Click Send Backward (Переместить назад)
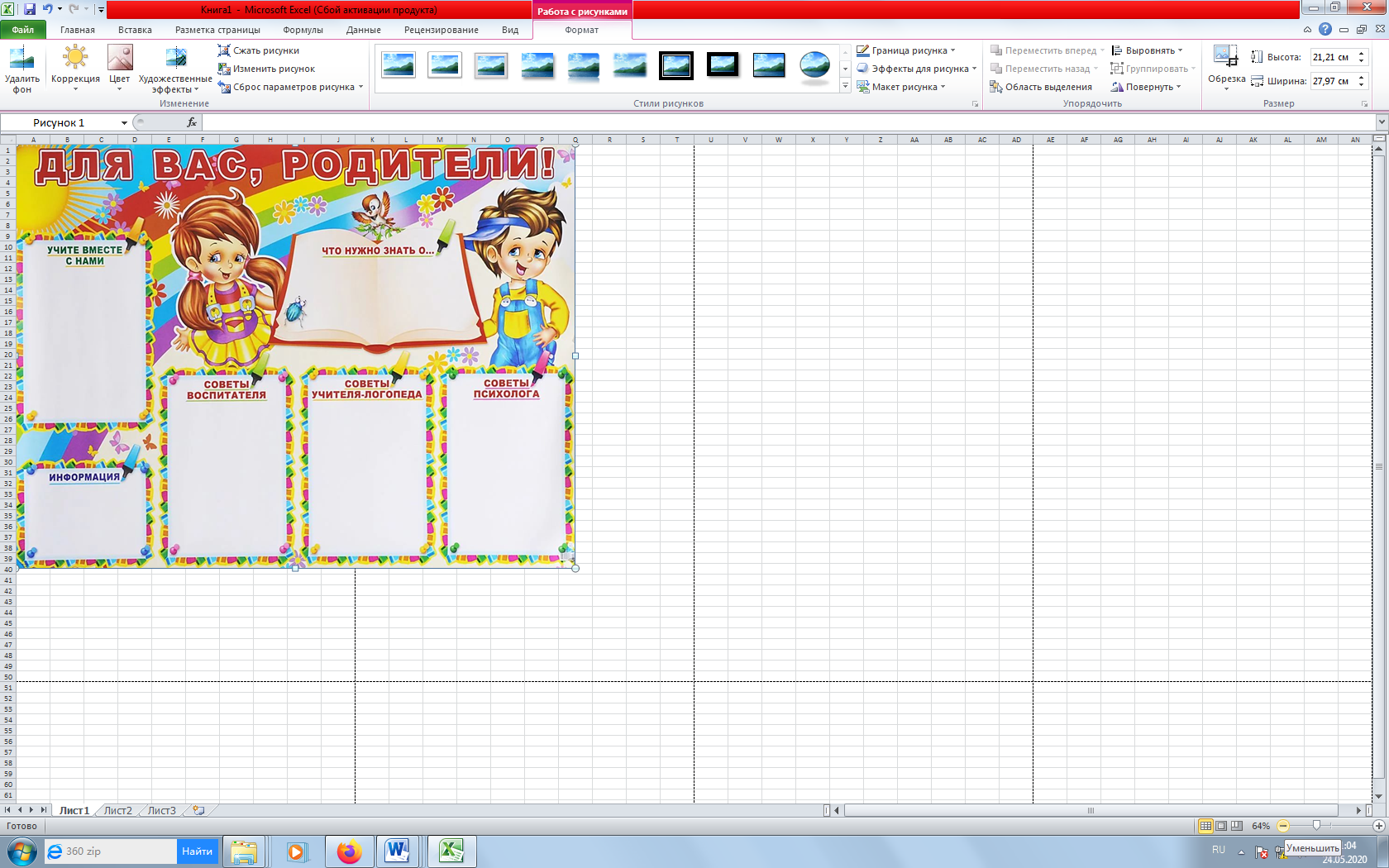The width and height of the screenshot is (1389, 868). [x=1044, y=69]
